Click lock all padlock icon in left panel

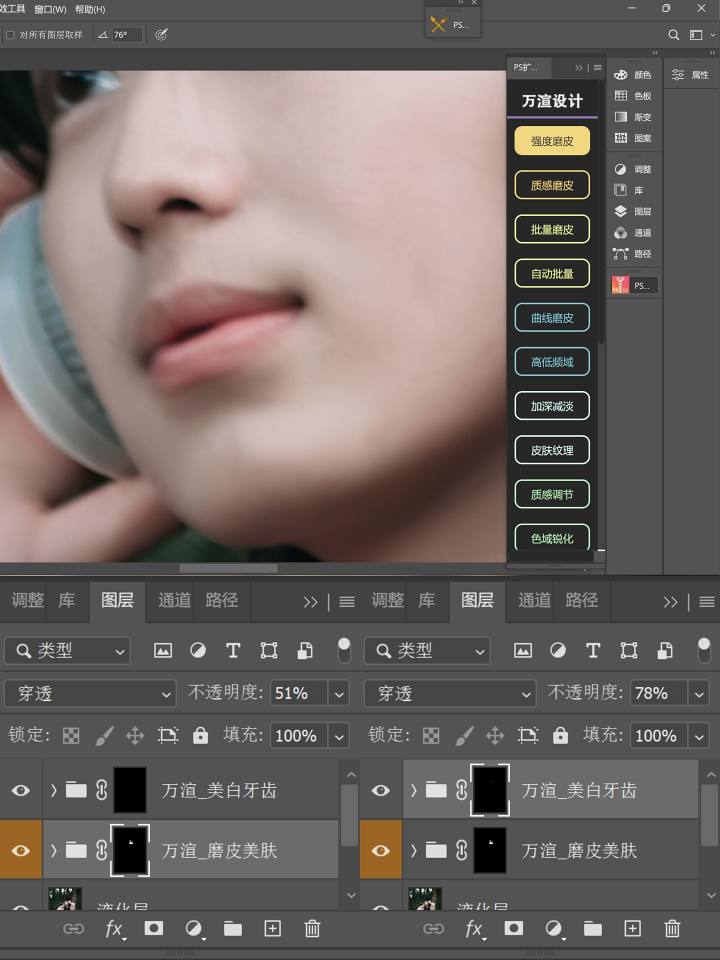[201, 736]
